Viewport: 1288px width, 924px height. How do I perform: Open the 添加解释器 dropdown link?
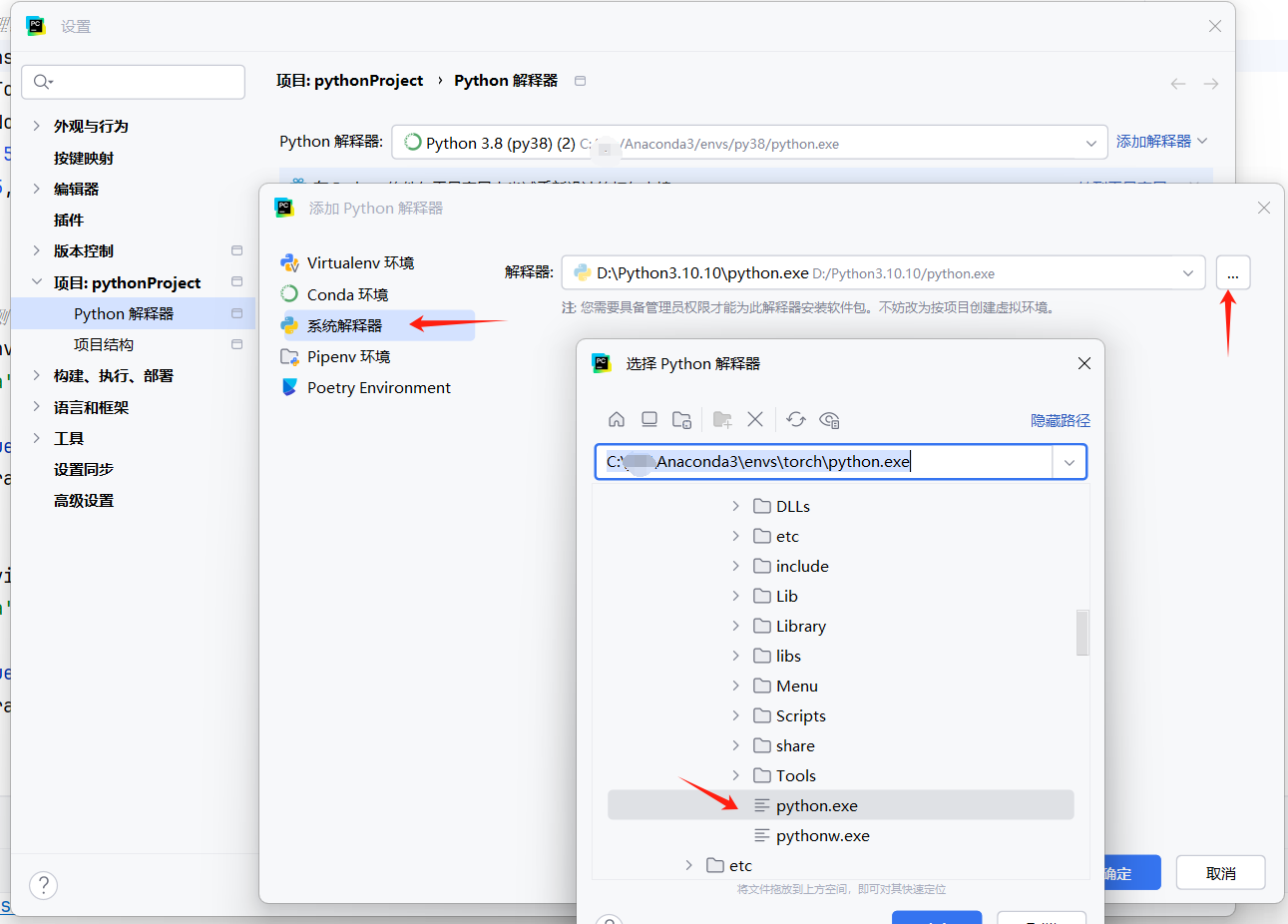tap(1161, 142)
